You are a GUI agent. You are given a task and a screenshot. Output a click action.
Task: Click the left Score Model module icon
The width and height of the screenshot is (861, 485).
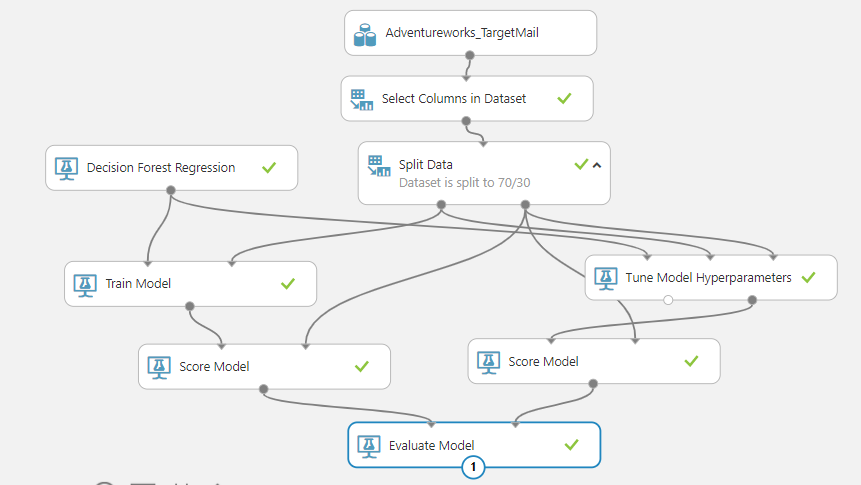coord(160,366)
